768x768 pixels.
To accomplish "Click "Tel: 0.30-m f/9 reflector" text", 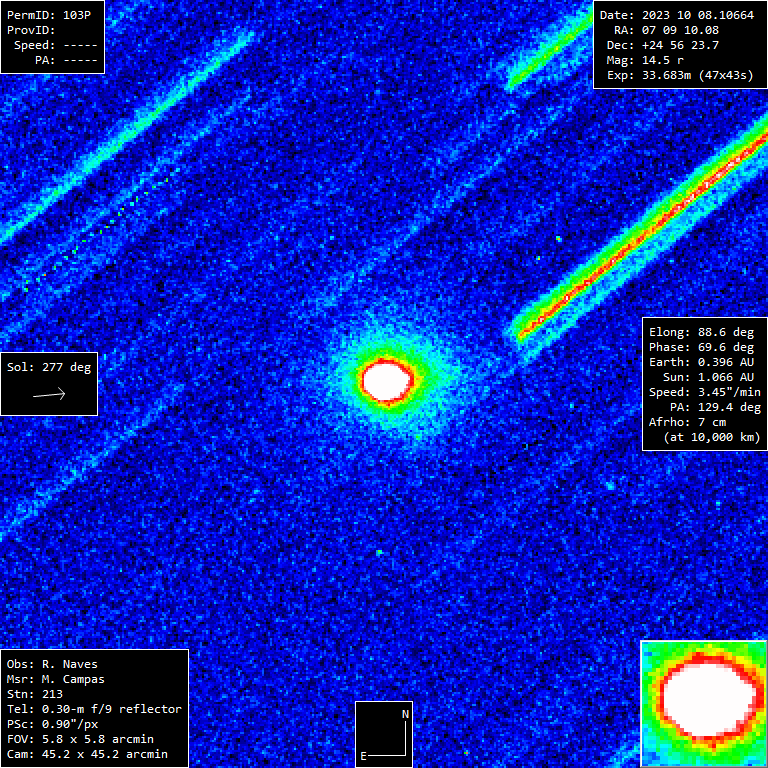I will click(x=94, y=709).
